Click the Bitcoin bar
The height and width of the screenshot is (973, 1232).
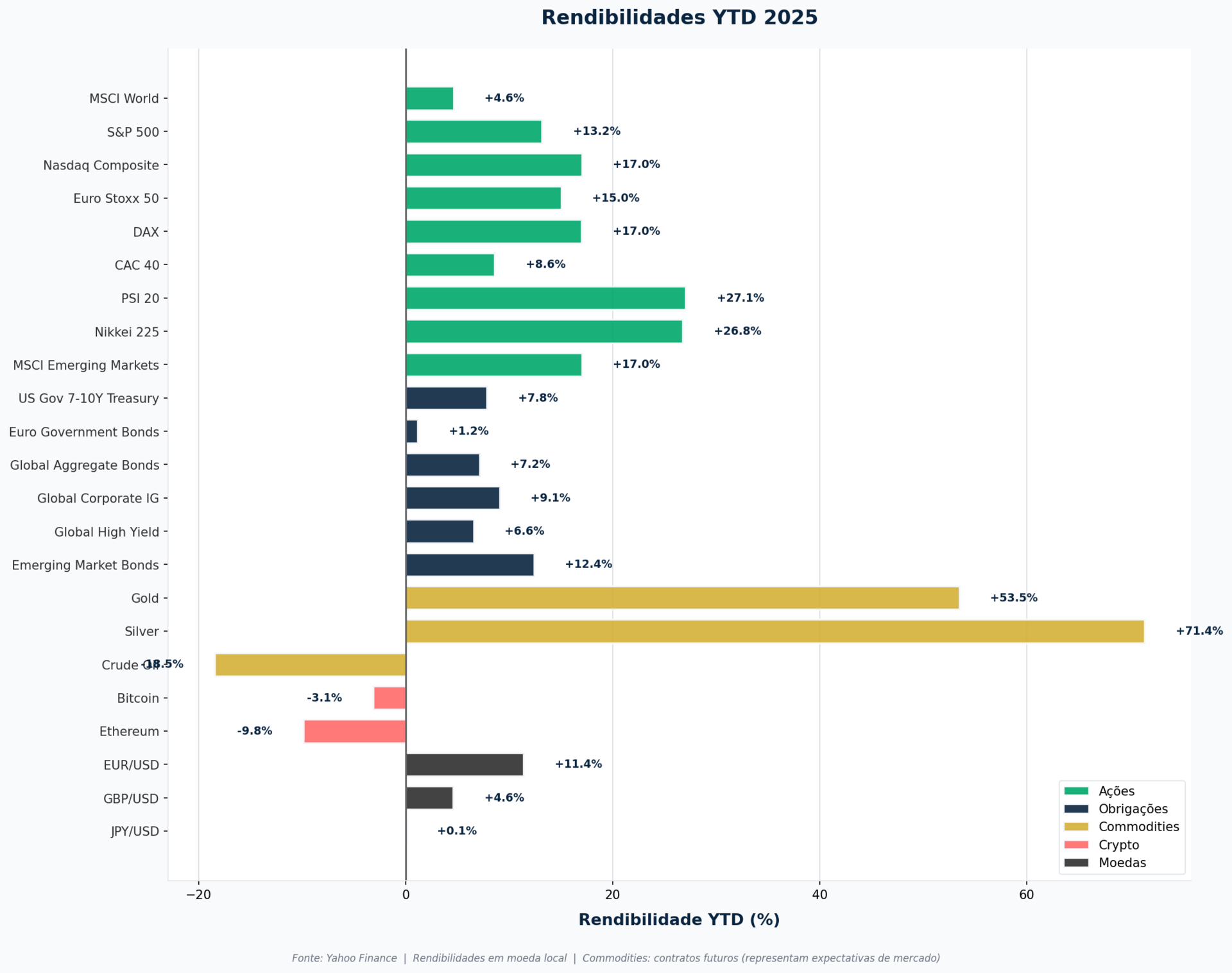tap(389, 698)
